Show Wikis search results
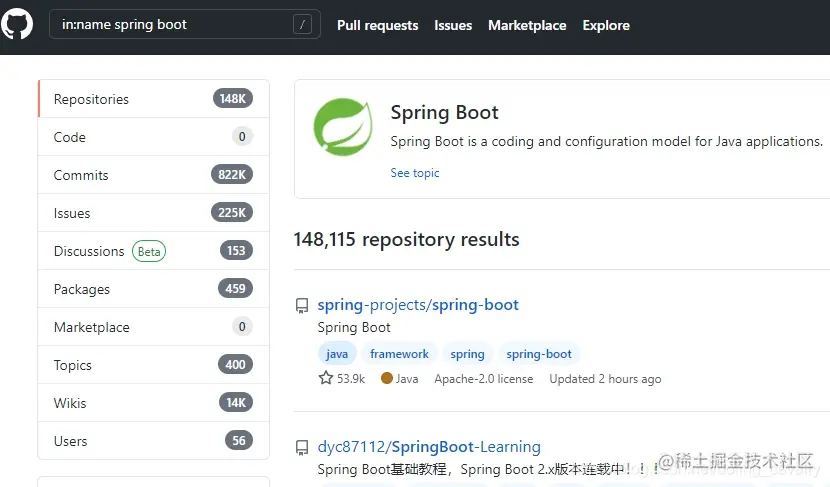The width and height of the screenshot is (830, 487). (x=154, y=403)
